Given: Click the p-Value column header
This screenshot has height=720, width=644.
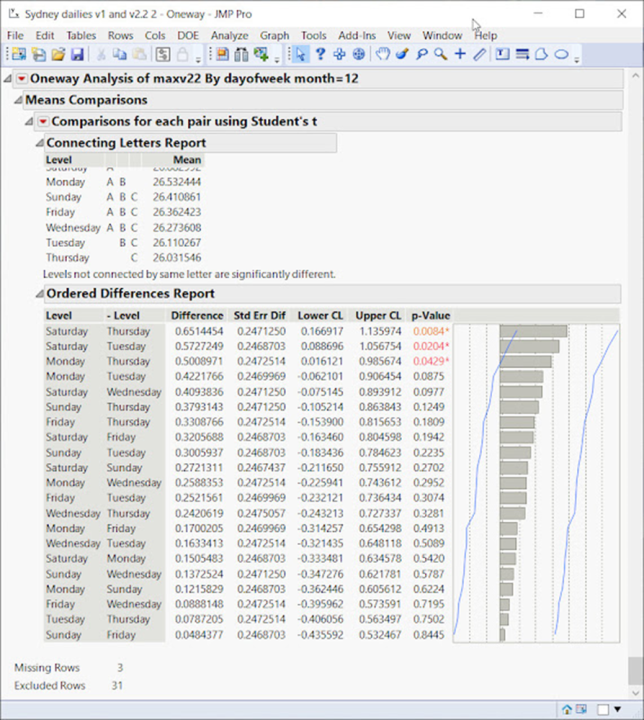Looking at the screenshot, I should click(x=431, y=316).
